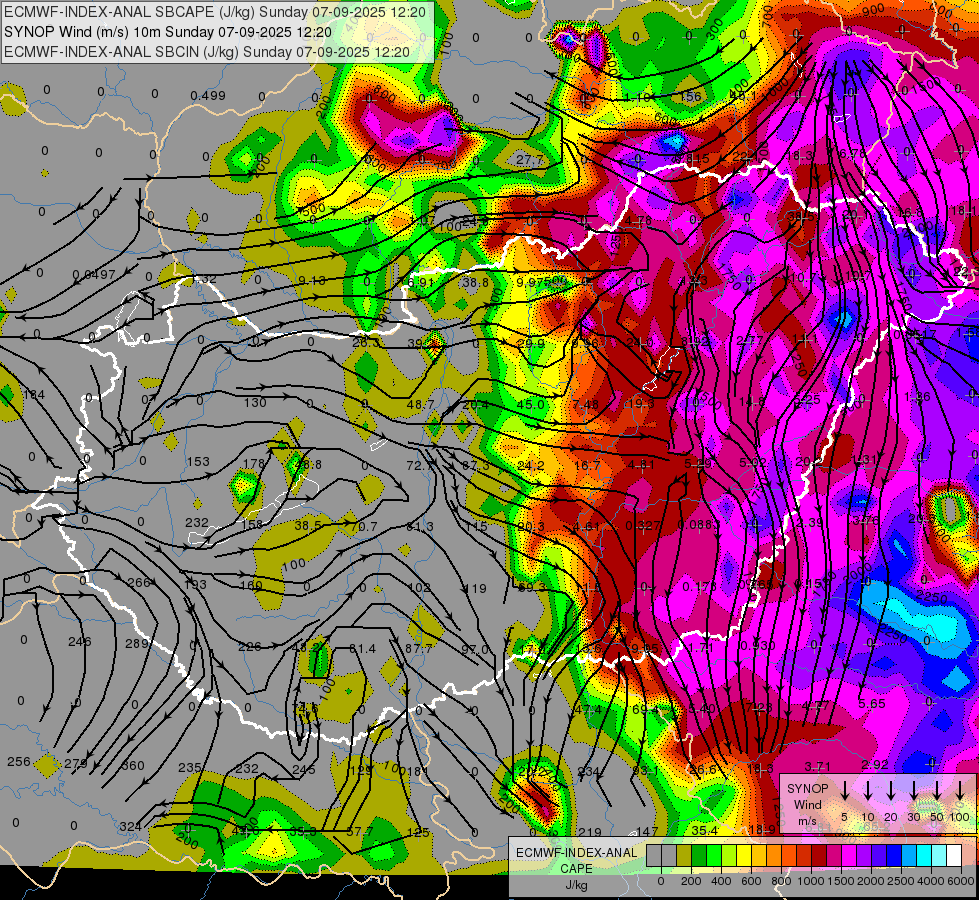This screenshot has width=979, height=900.
Task: Click the 800 label on CAPE scale
Action: pyautogui.click(x=781, y=881)
